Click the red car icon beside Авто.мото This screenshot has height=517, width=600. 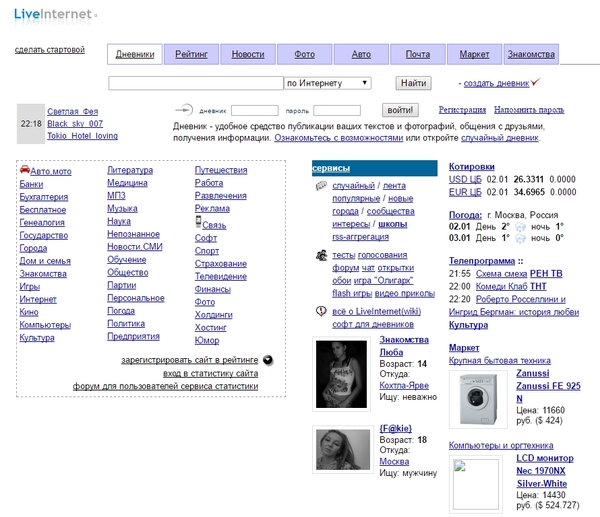click(x=24, y=170)
